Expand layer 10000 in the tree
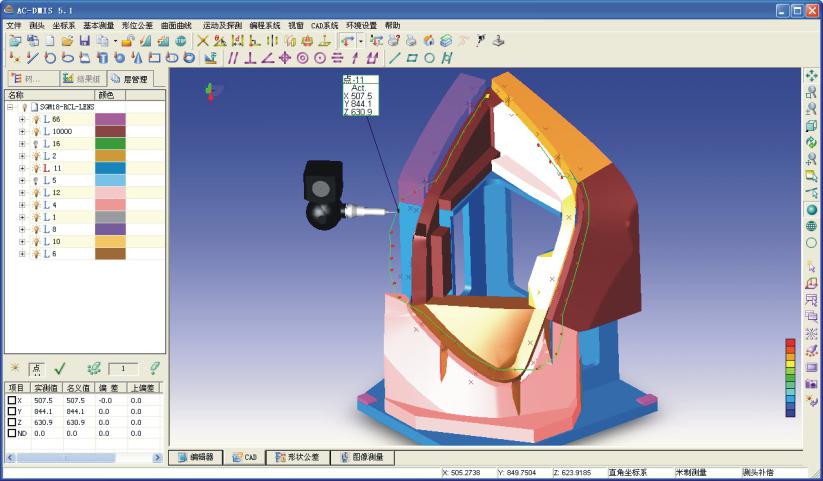The width and height of the screenshot is (823, 481). pos(22,131)
